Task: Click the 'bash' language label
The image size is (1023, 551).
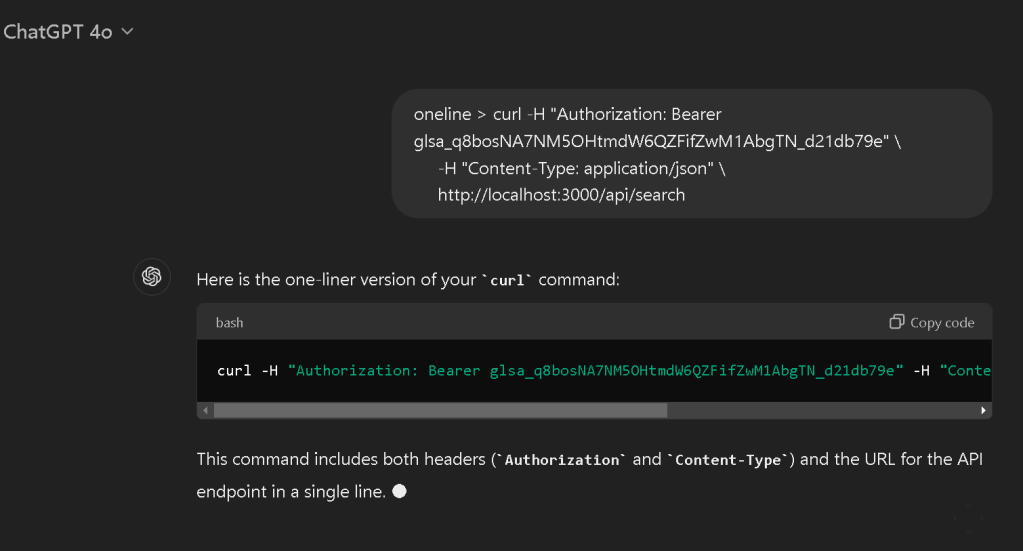Action: [230, 323]
